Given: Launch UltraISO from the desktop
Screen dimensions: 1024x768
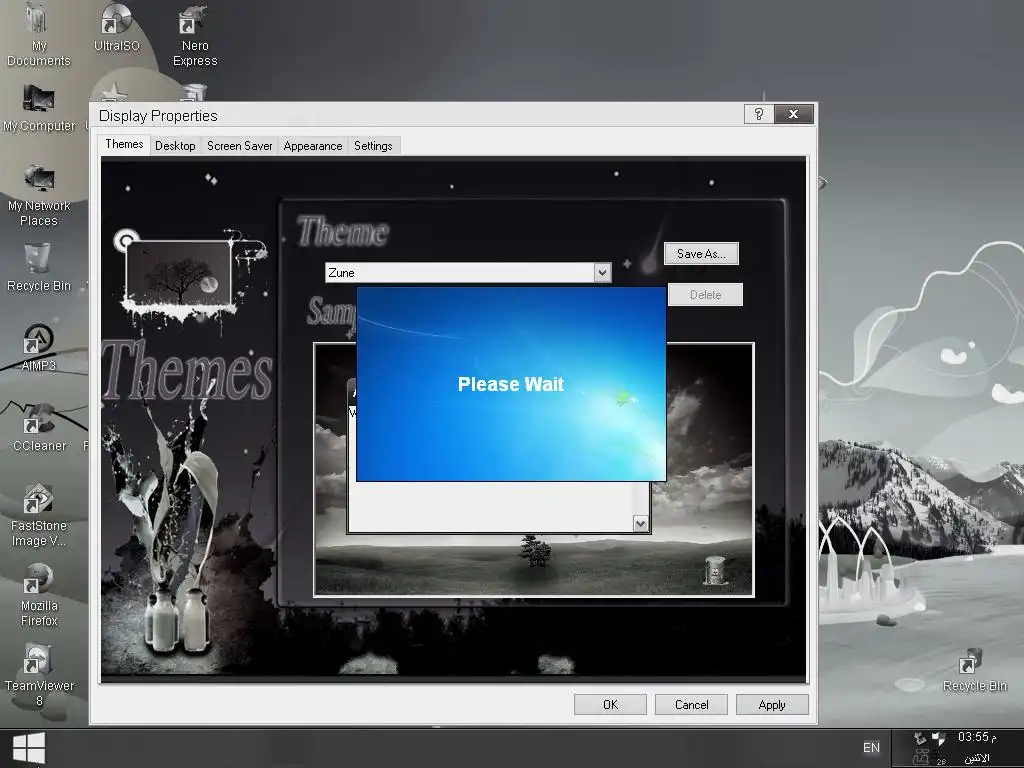Looking at the screenshot, I should (x=116, y=29).
